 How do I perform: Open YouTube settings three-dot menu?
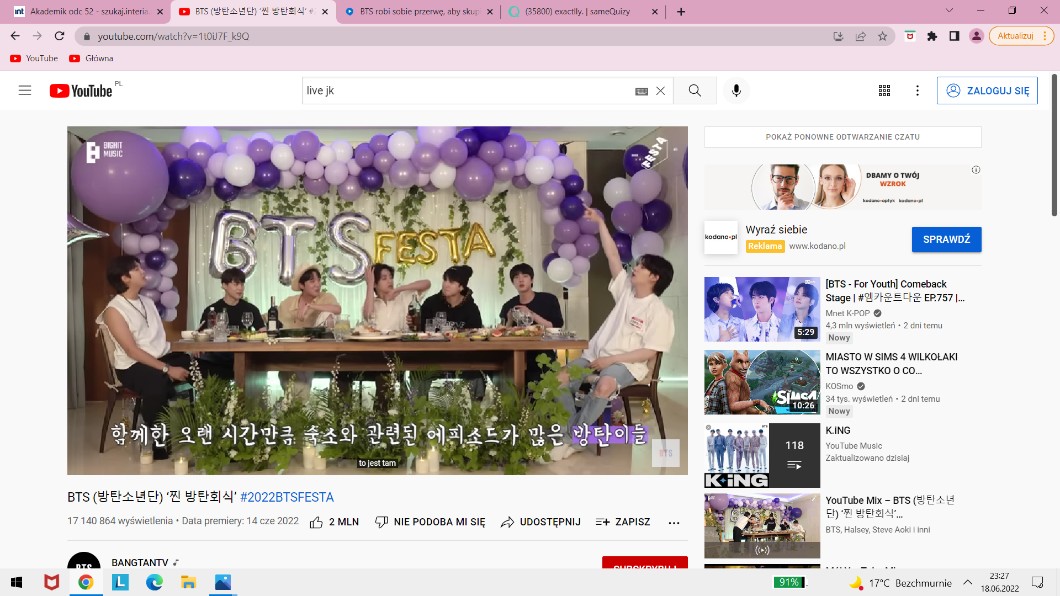(917, 91)
